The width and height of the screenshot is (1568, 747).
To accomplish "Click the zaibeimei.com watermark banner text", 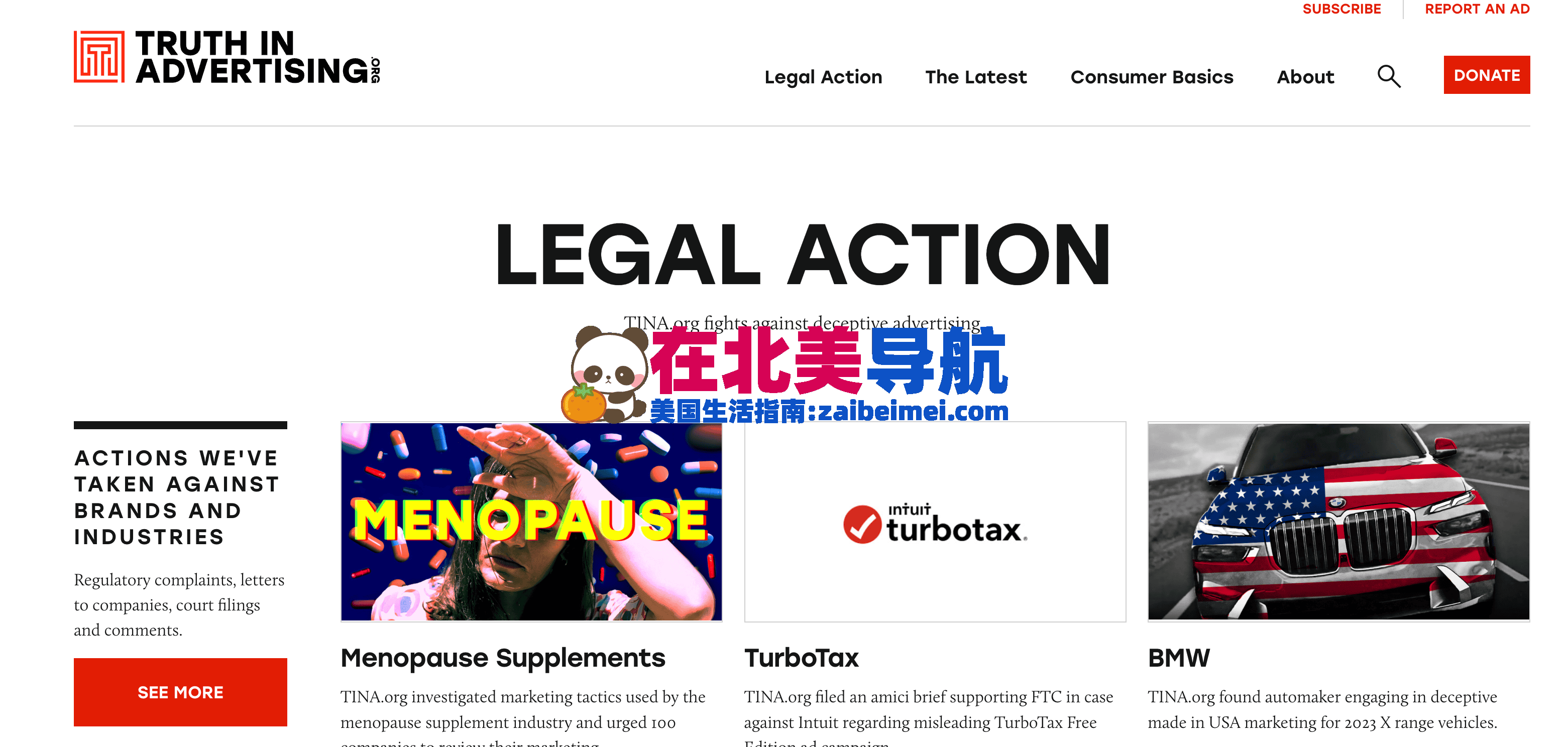I will click(x=829, y=411).
